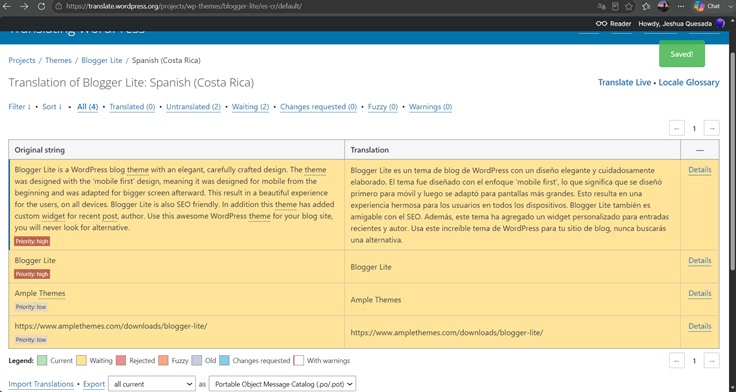Open the 'all current' export dropdown
Screen dimensions: 736x392
152,384
